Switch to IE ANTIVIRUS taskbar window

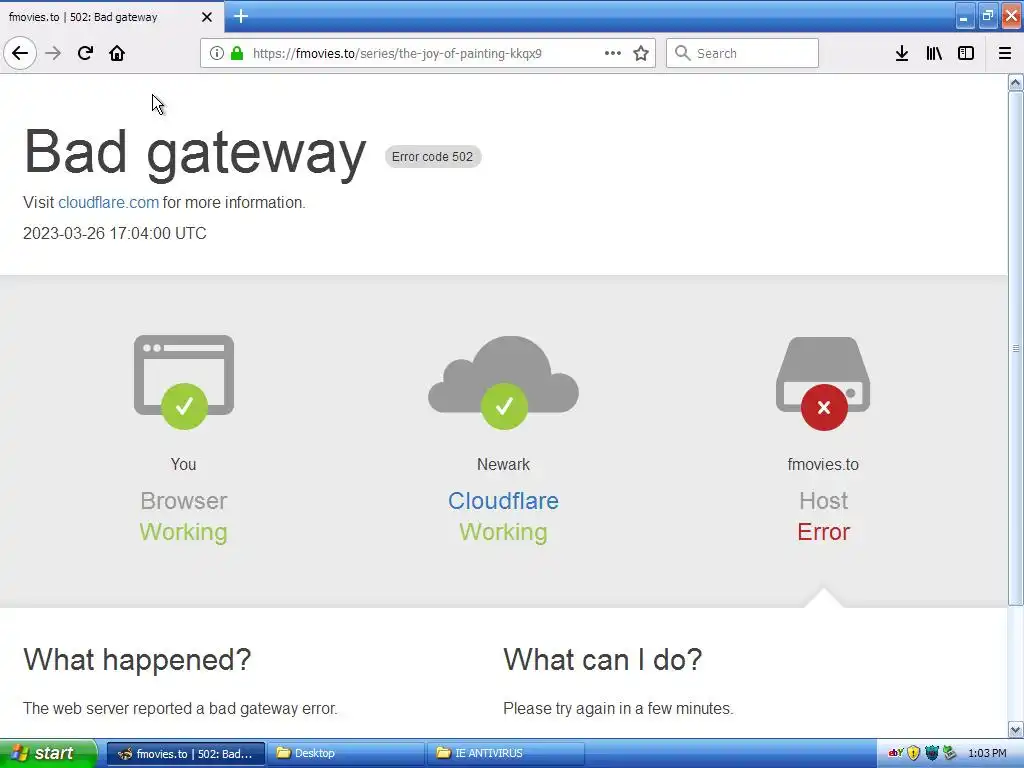tap(505, 753)
